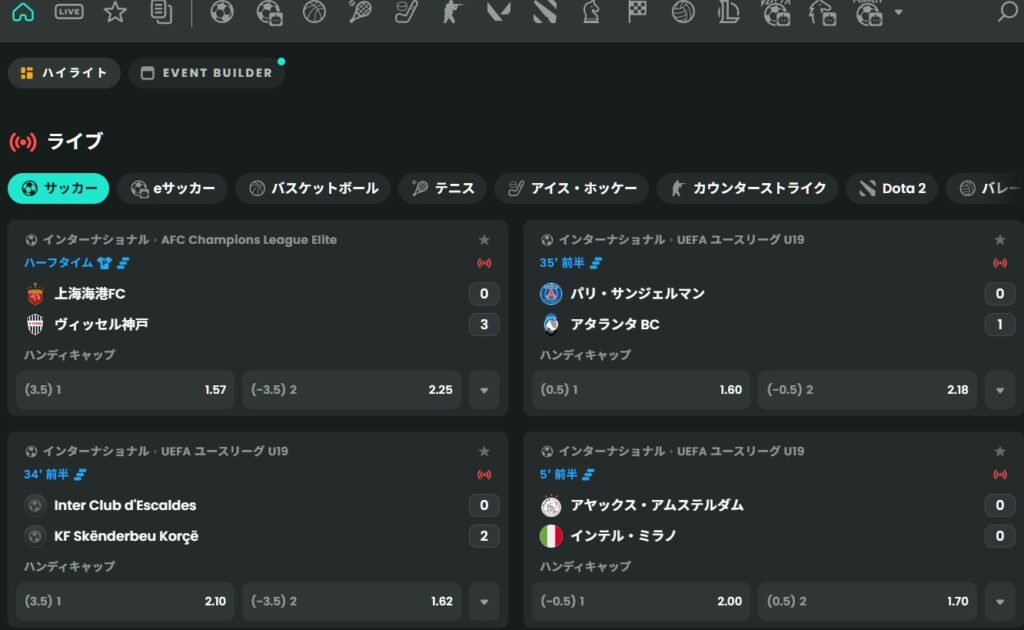Open live stream icon for アヤックス match
Image resolution: width=1024 pixels, height=630 pixels.
[x=1000, y=475]
